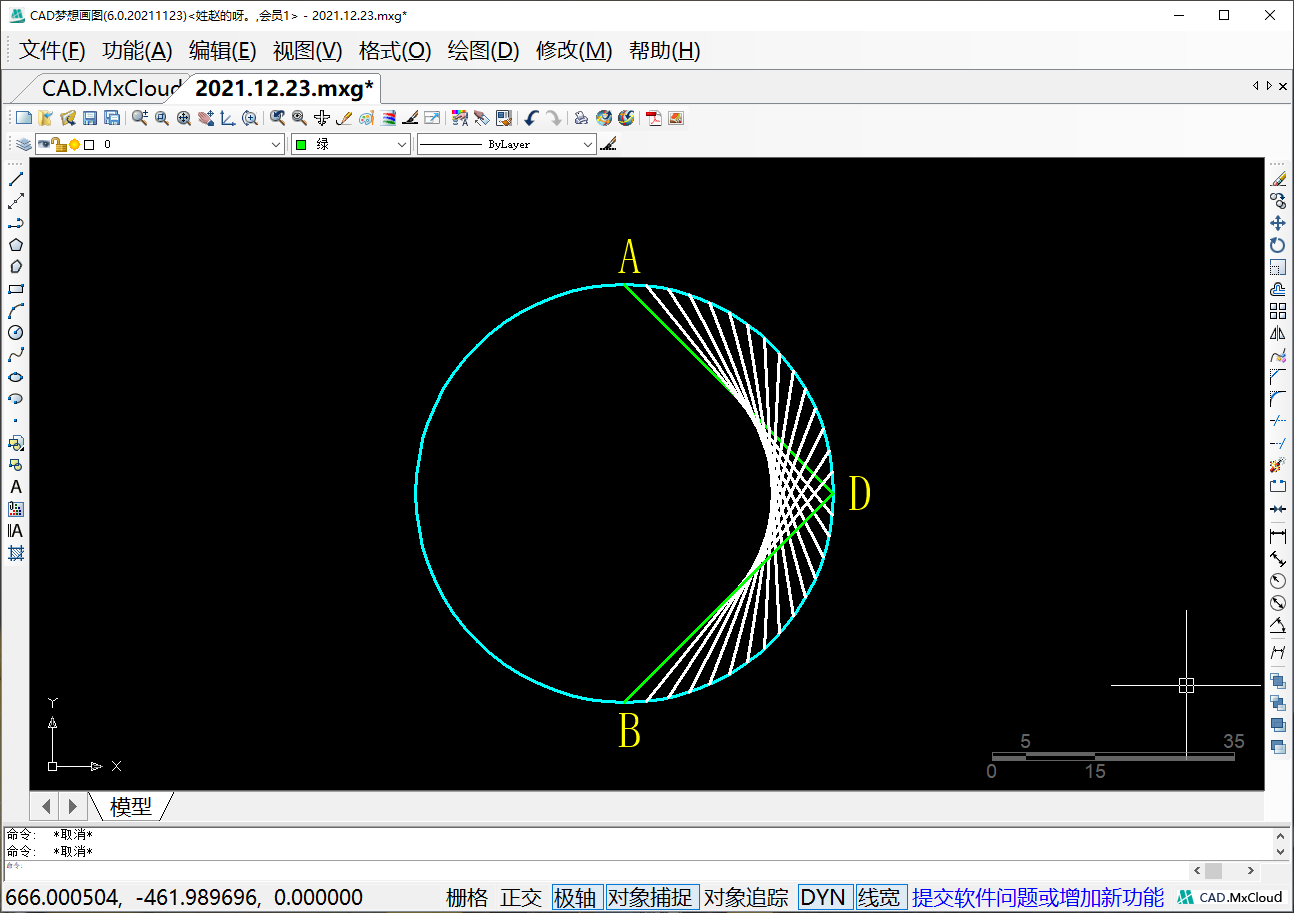This screenshot has height=913, width=1294.
Task: Toggle 线宽 lineweight display in status bar
Action: [879, 897]
